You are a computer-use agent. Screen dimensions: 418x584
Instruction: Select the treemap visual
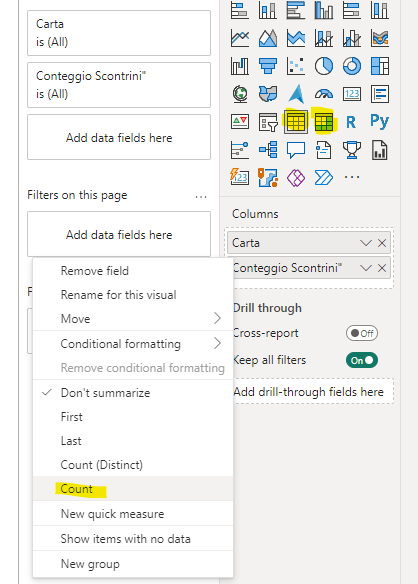point(380,66)
